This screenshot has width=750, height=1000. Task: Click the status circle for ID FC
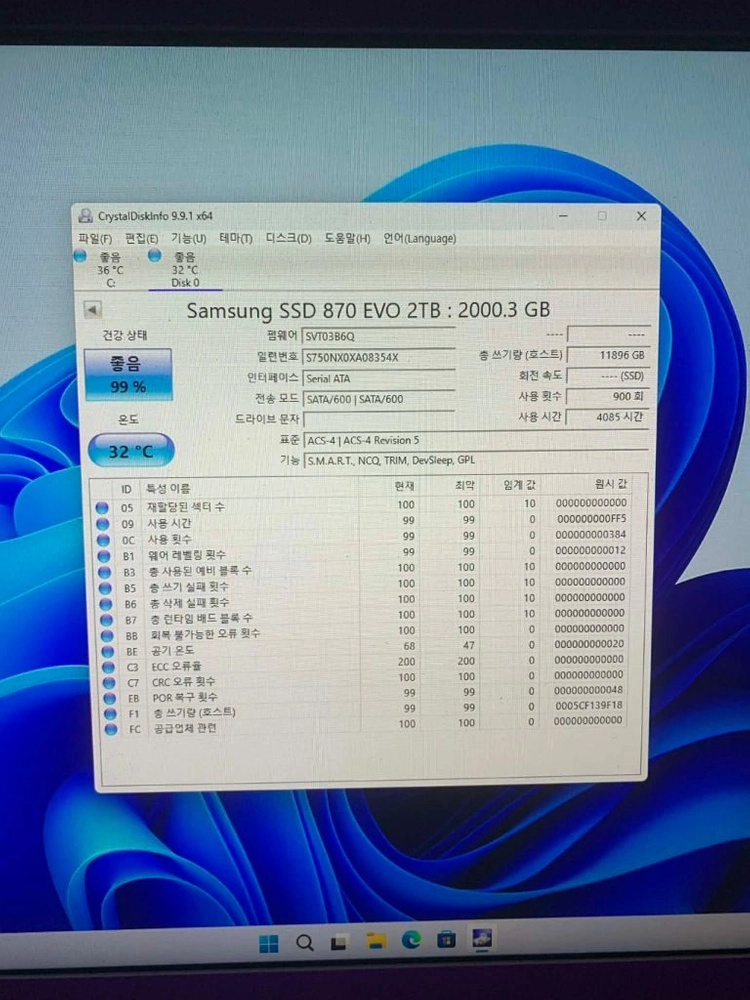coord(111,730)
